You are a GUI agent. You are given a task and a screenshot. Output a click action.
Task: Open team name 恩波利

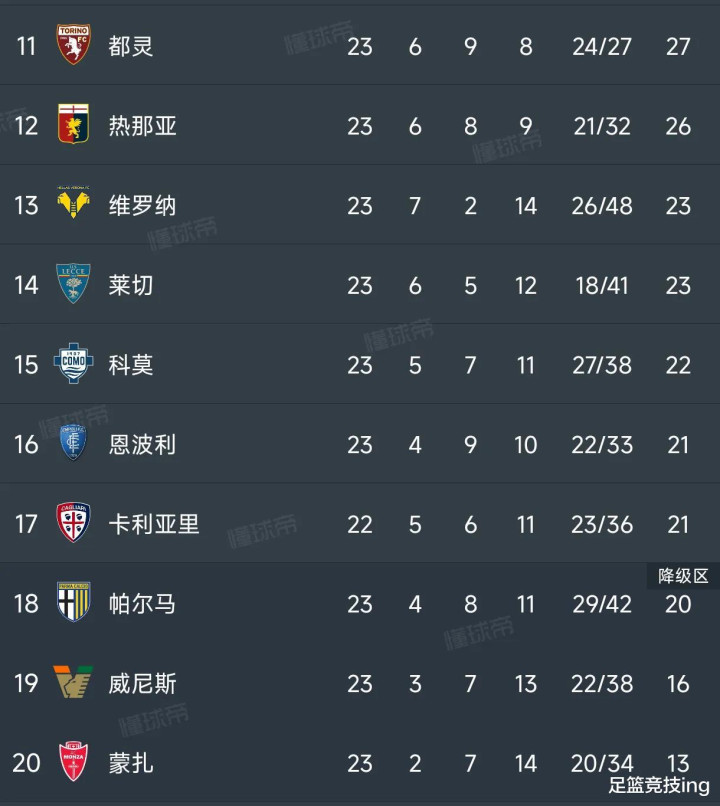coord(142,445)
